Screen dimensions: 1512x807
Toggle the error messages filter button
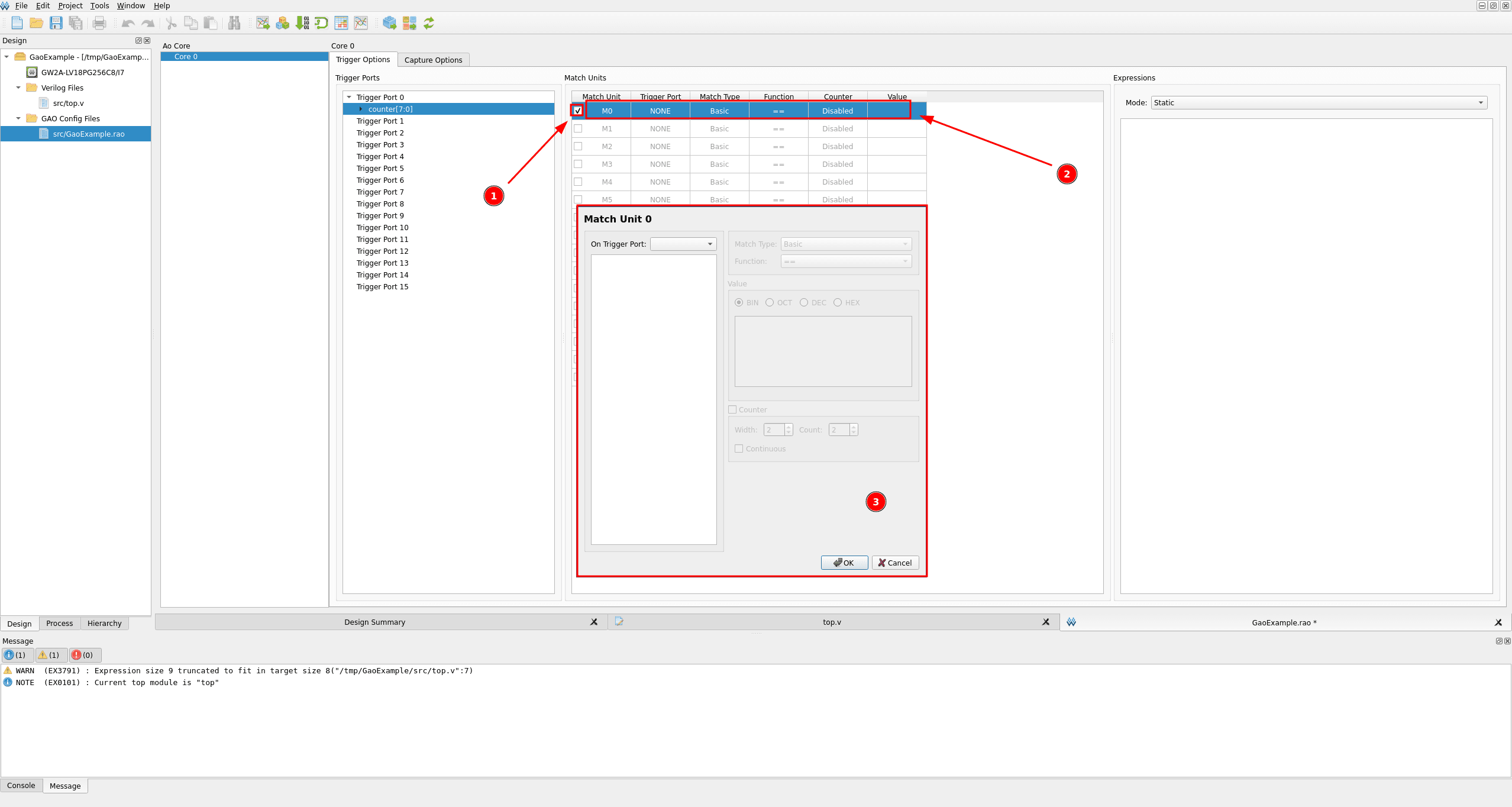(x=85, y=655)
